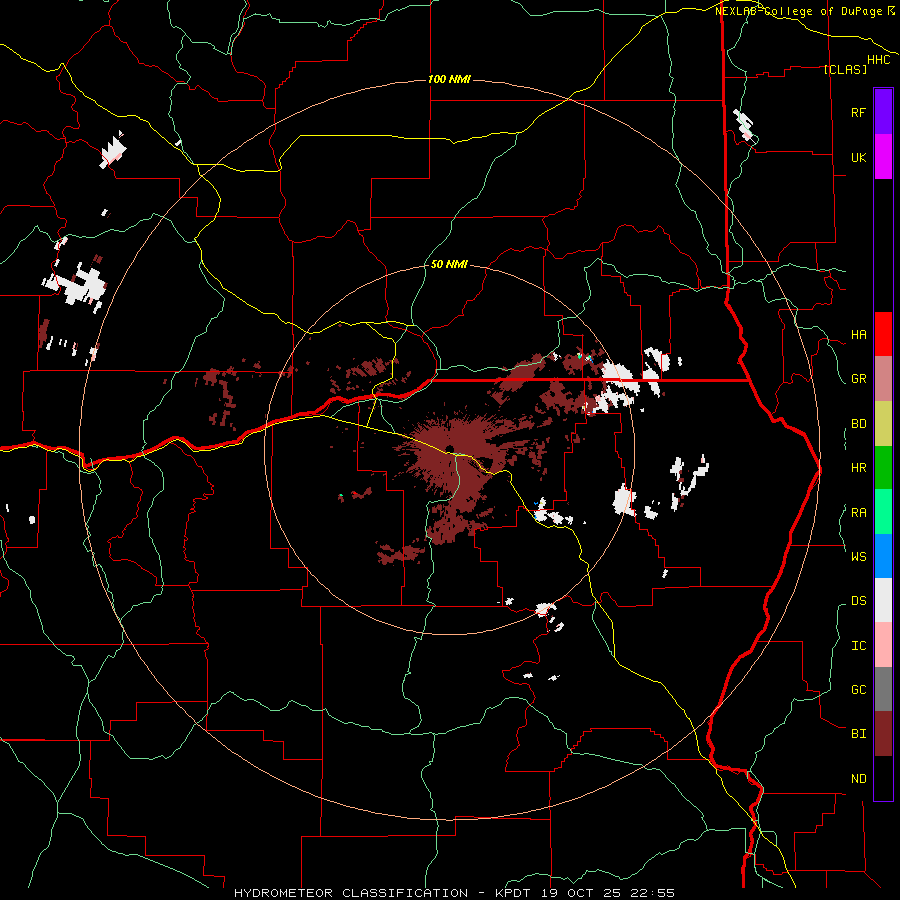The width and height of the screenshot is (900, 900).
Task: Pick the RA bright-green legend swatch
Action: point(883,512)
